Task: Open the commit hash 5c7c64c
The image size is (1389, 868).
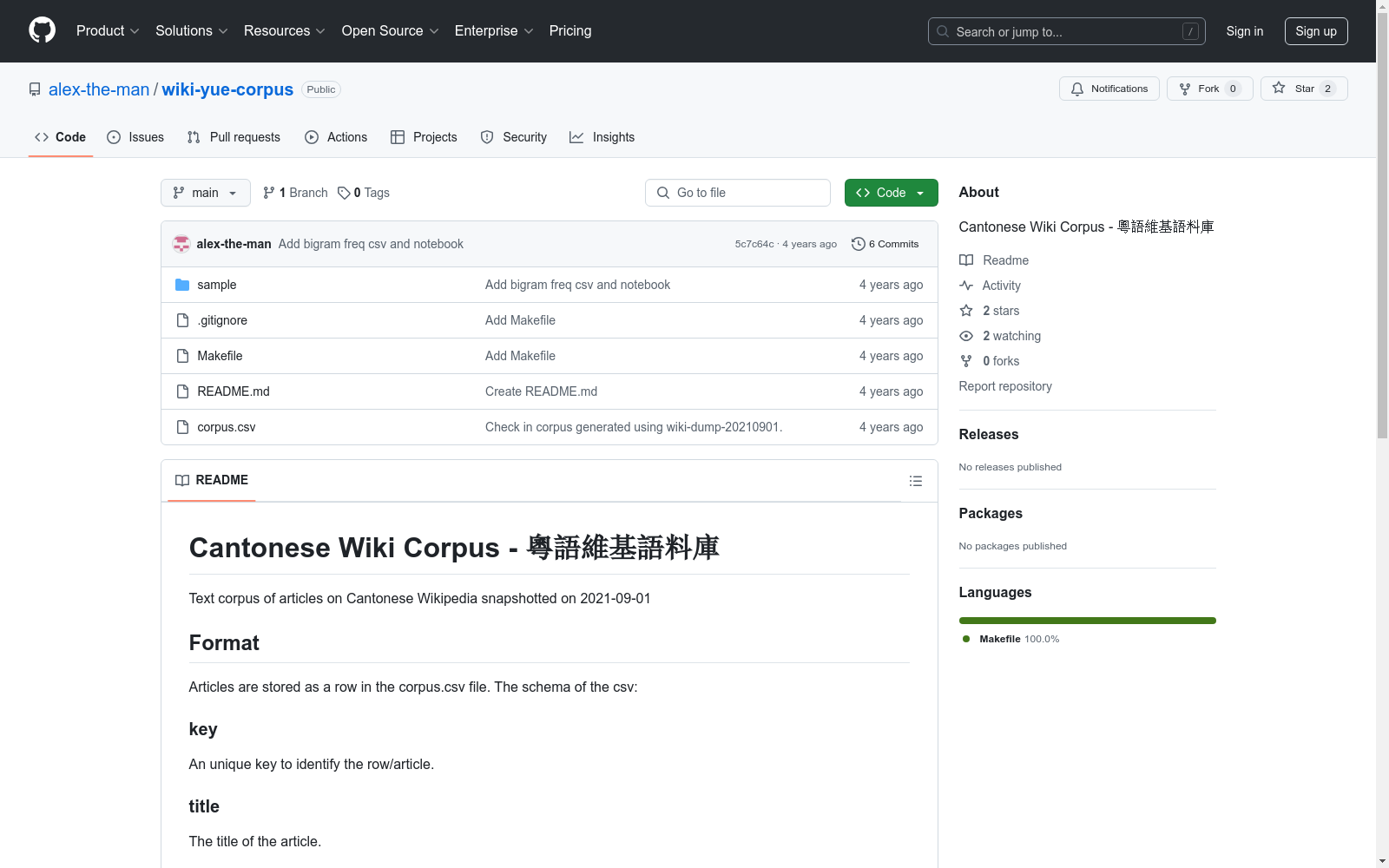Action: coord(754,244)
